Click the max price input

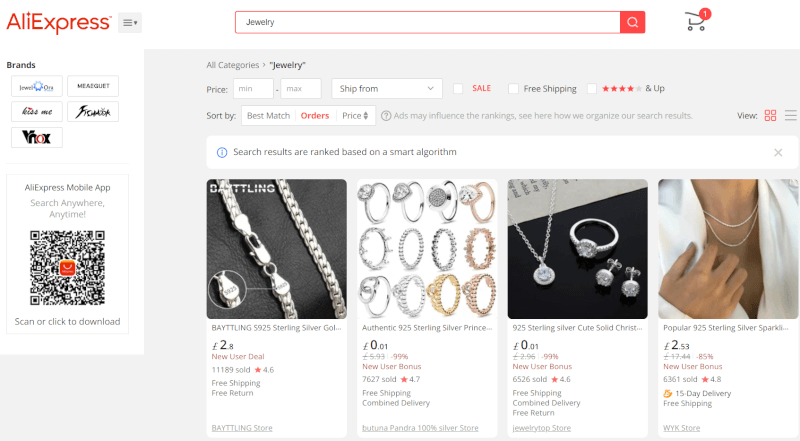[x=301, y=88]
